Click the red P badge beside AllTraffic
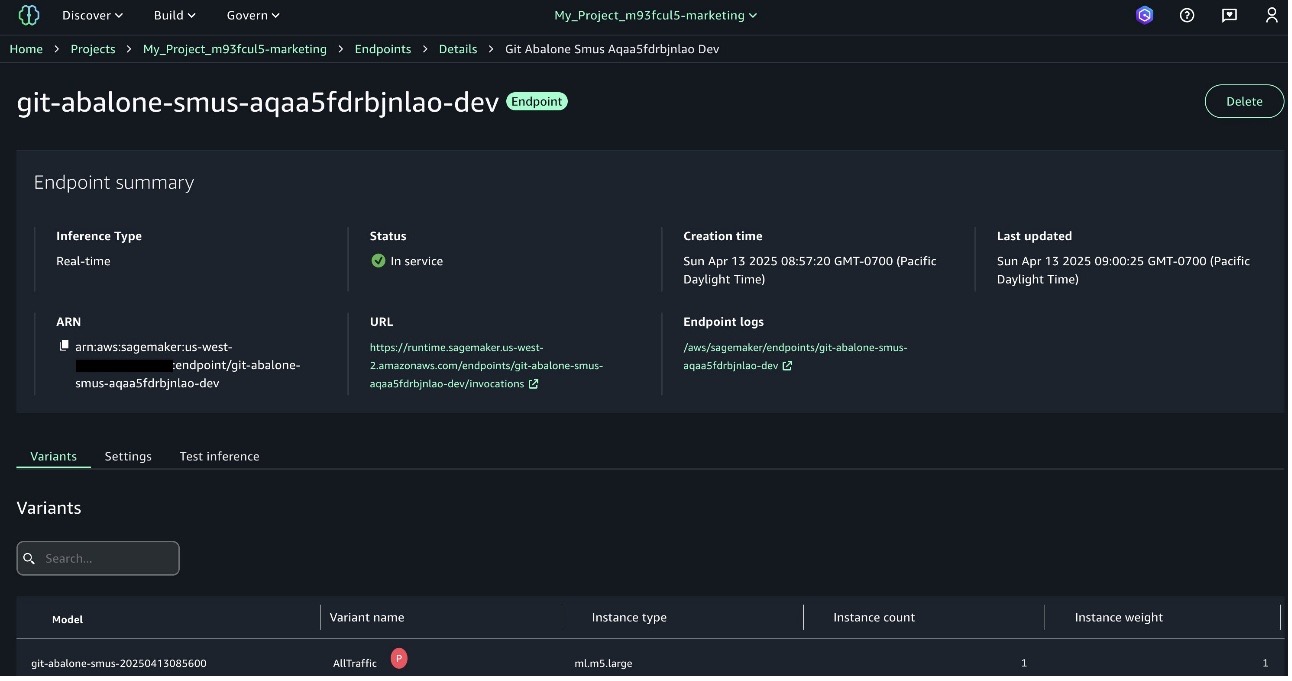The width and height of the screenshot is (1292, 681). pos(399,658)
